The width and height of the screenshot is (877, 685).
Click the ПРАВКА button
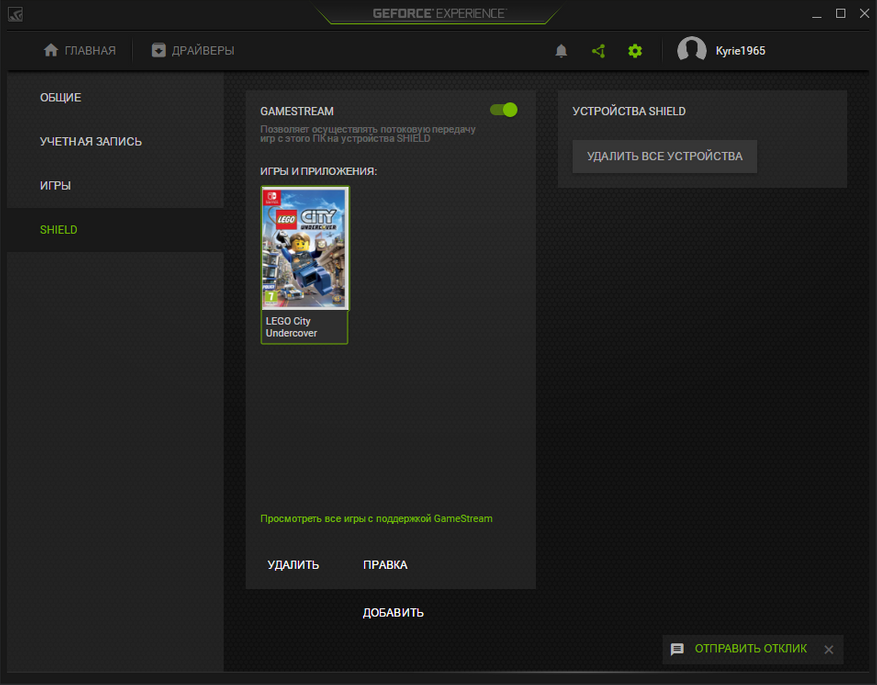click(385, 565)
